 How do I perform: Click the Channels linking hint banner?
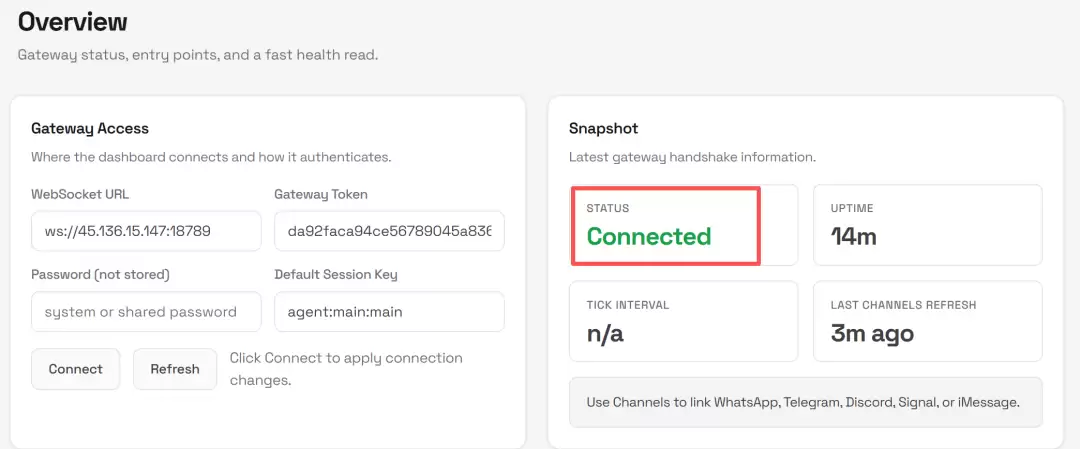click(x=805, y=402)
